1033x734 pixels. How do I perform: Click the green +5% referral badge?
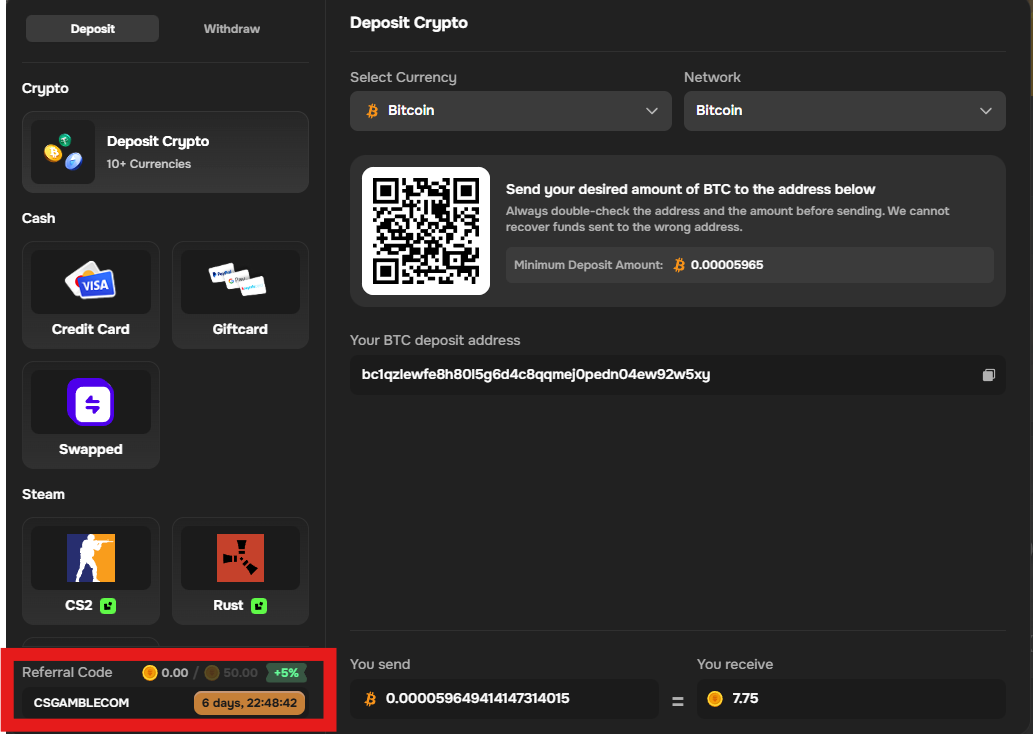pos(286,672)
